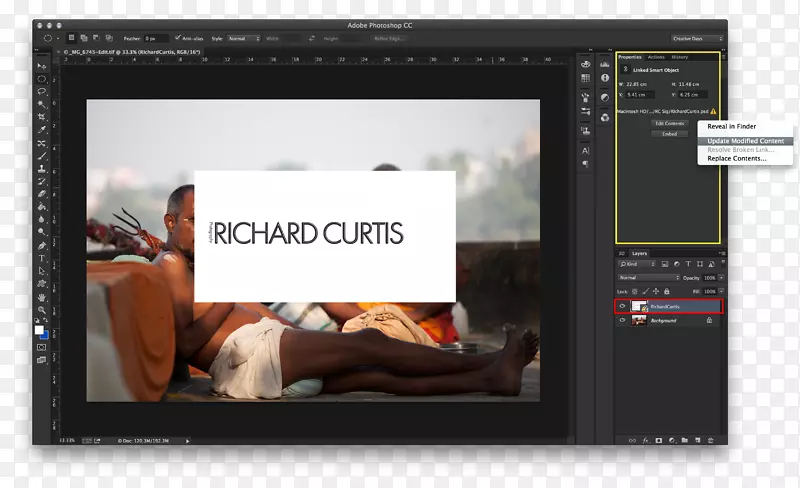Select the Magic Wand tool
The height and width of the screenshot is (488, 800).
point(42,104)
